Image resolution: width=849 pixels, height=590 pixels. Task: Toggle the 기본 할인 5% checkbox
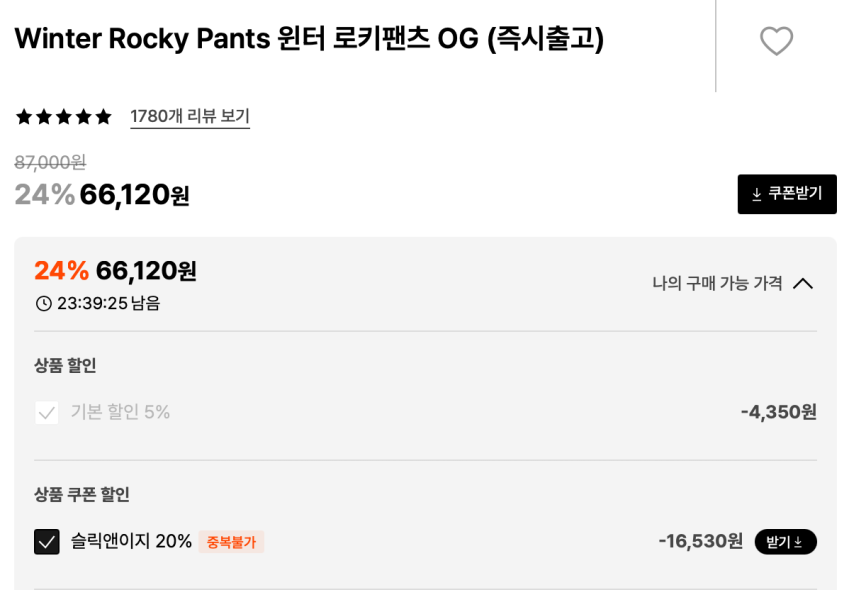click(x=47, y=412)
